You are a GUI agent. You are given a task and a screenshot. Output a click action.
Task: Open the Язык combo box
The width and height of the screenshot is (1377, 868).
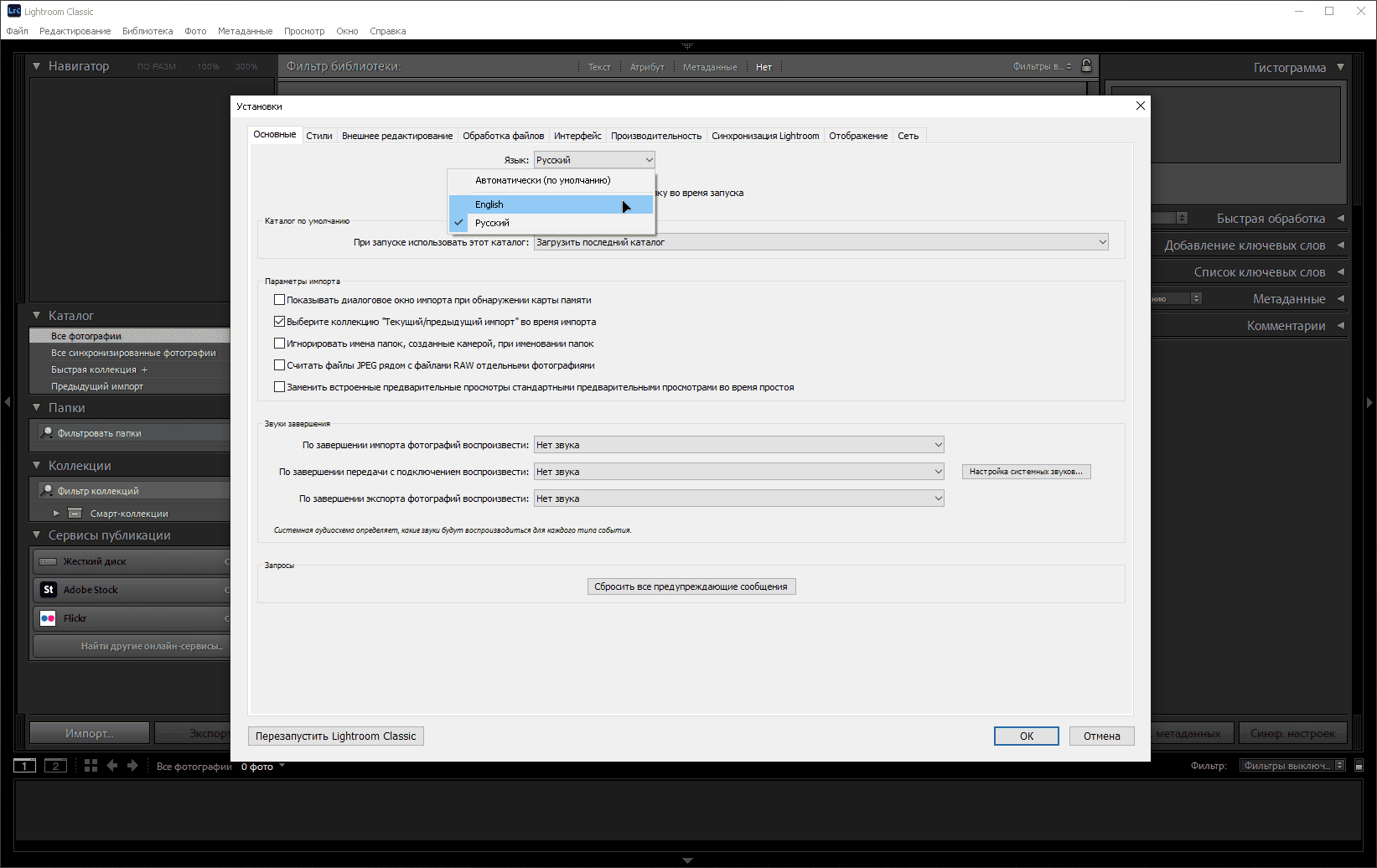pyautogui.click(x=594, y=160)
